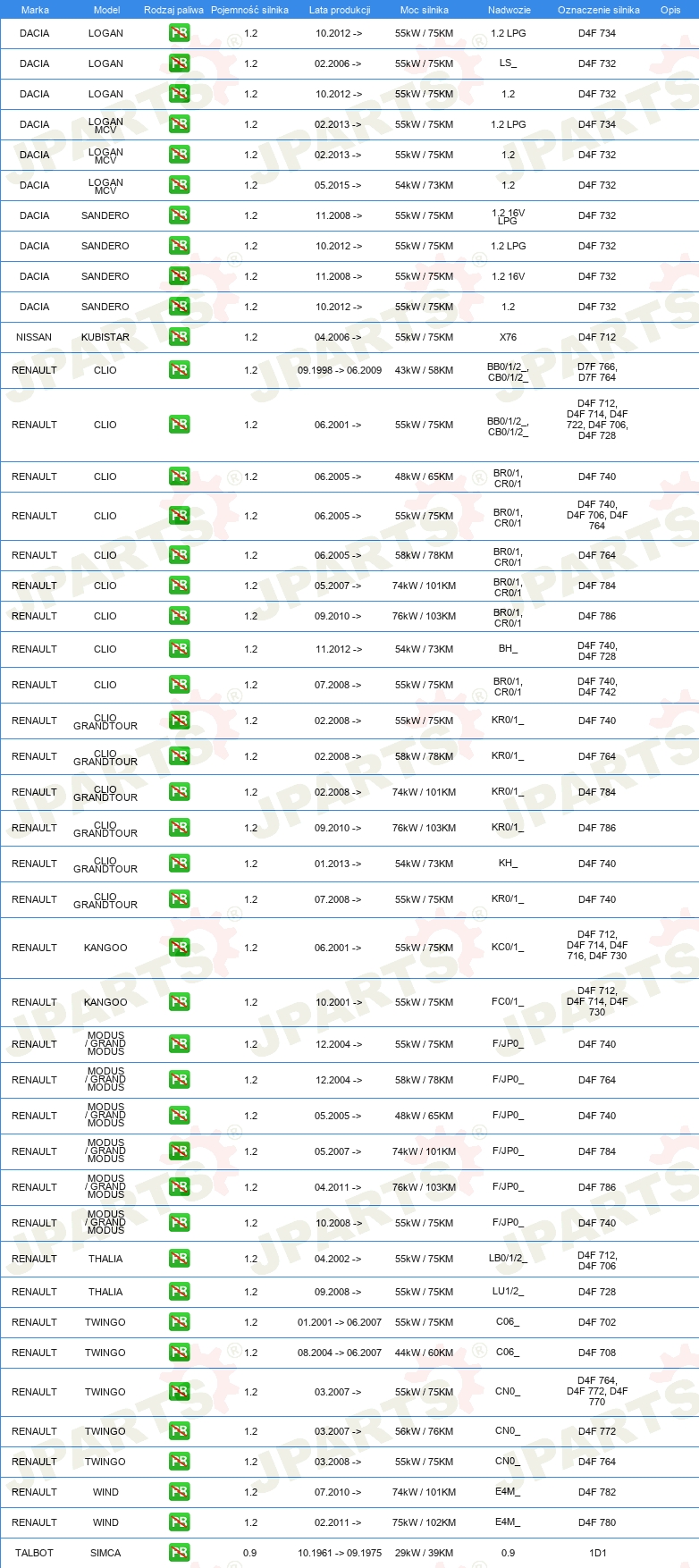Click the Rodzaj paliwa column header
The width and height of the screenshot is (699, 1568).
point(173,10)
